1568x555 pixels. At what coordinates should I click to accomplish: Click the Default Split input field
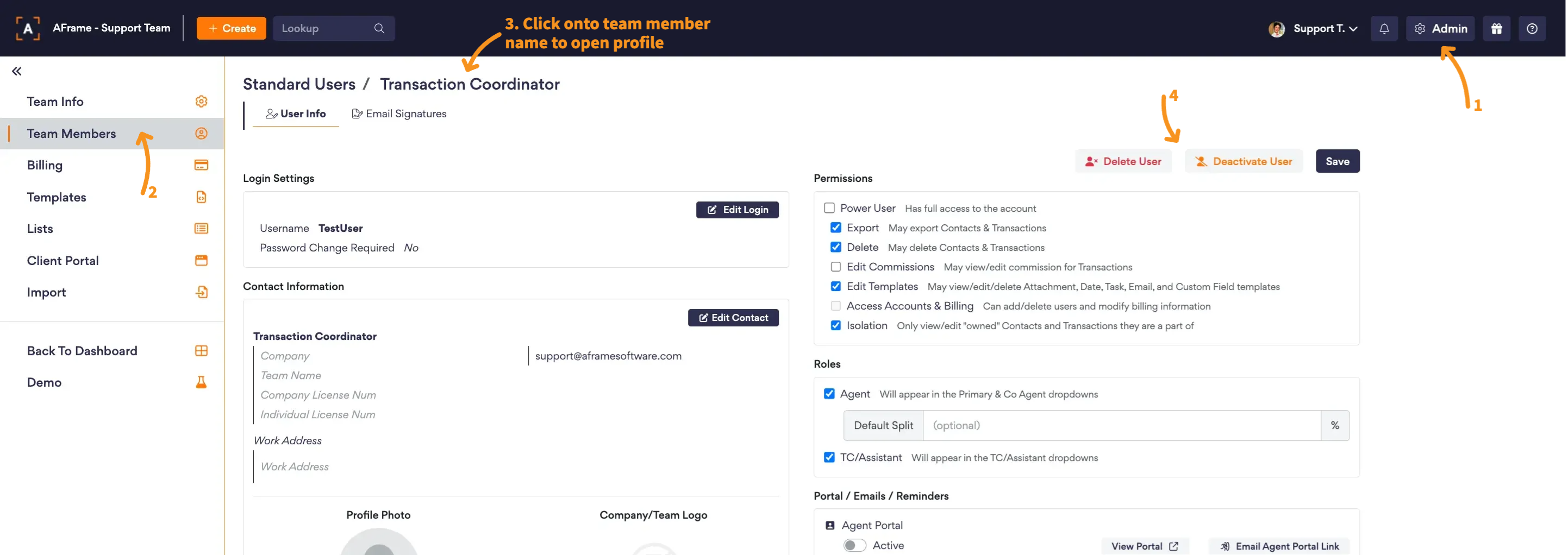click(x=1121, y=425)
